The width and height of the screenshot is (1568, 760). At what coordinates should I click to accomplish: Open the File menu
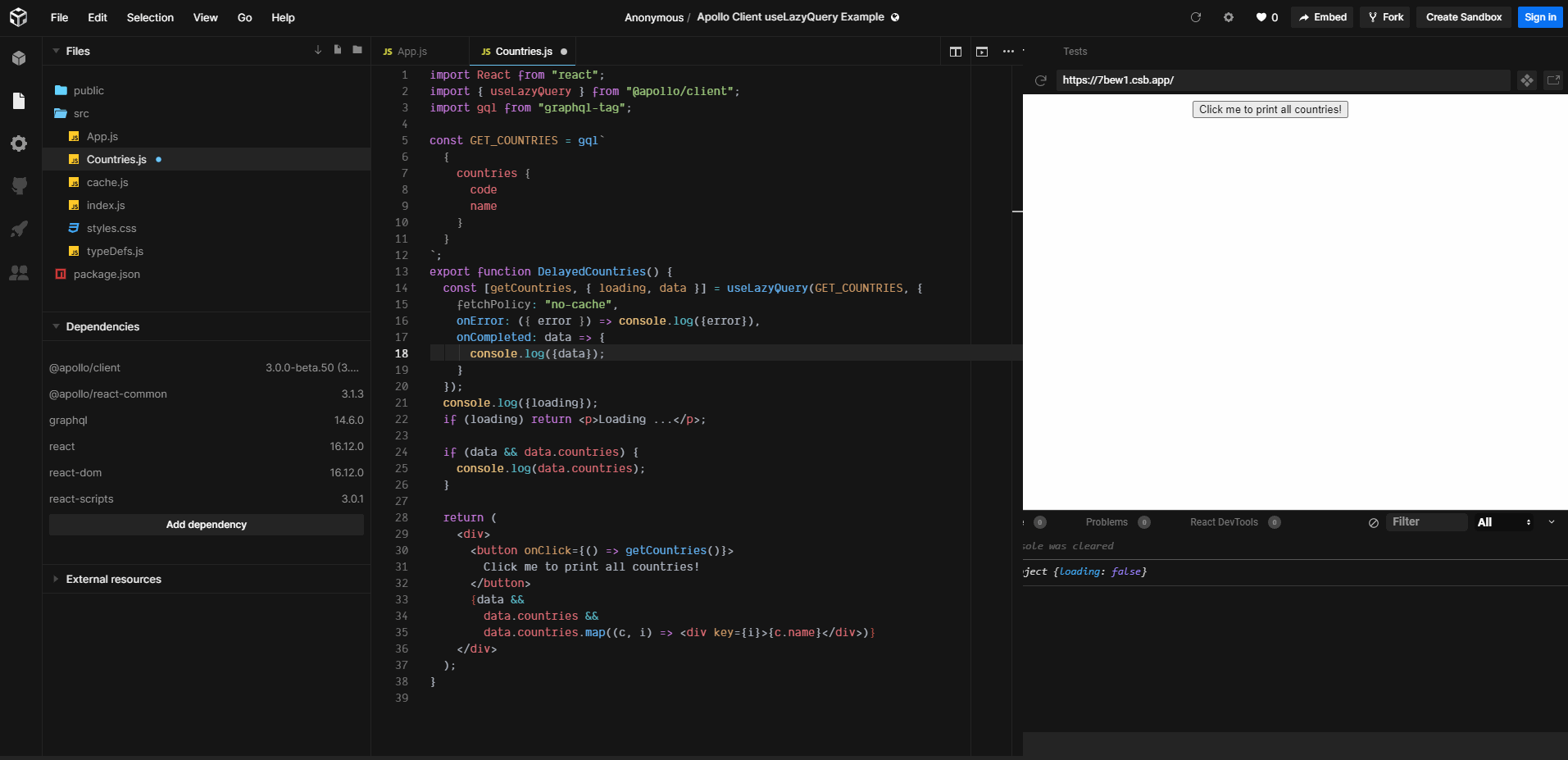pyautogui.click(x=59, y=17)
